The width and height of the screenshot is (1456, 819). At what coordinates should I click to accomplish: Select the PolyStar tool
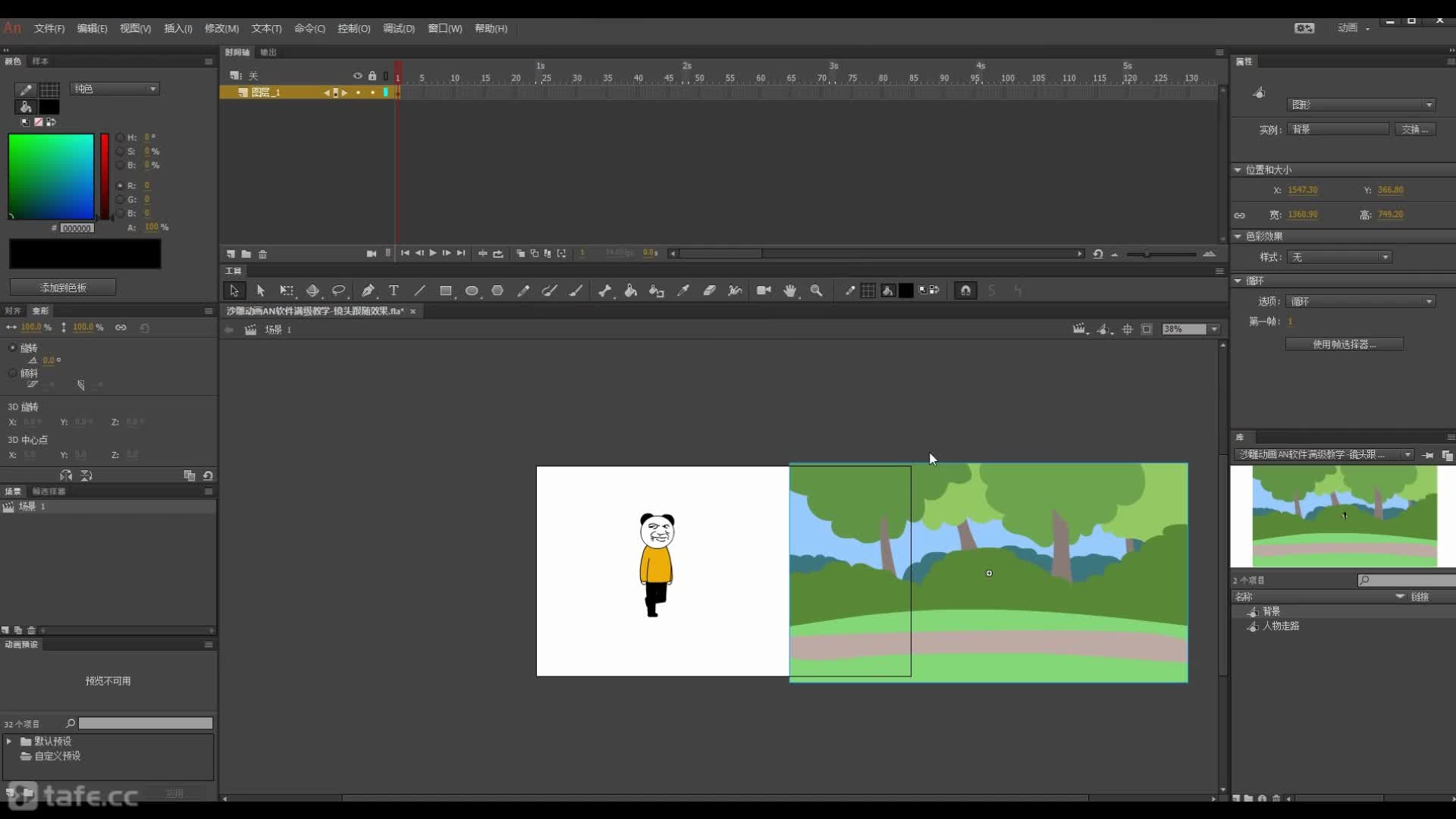click(x=497, y=291)
